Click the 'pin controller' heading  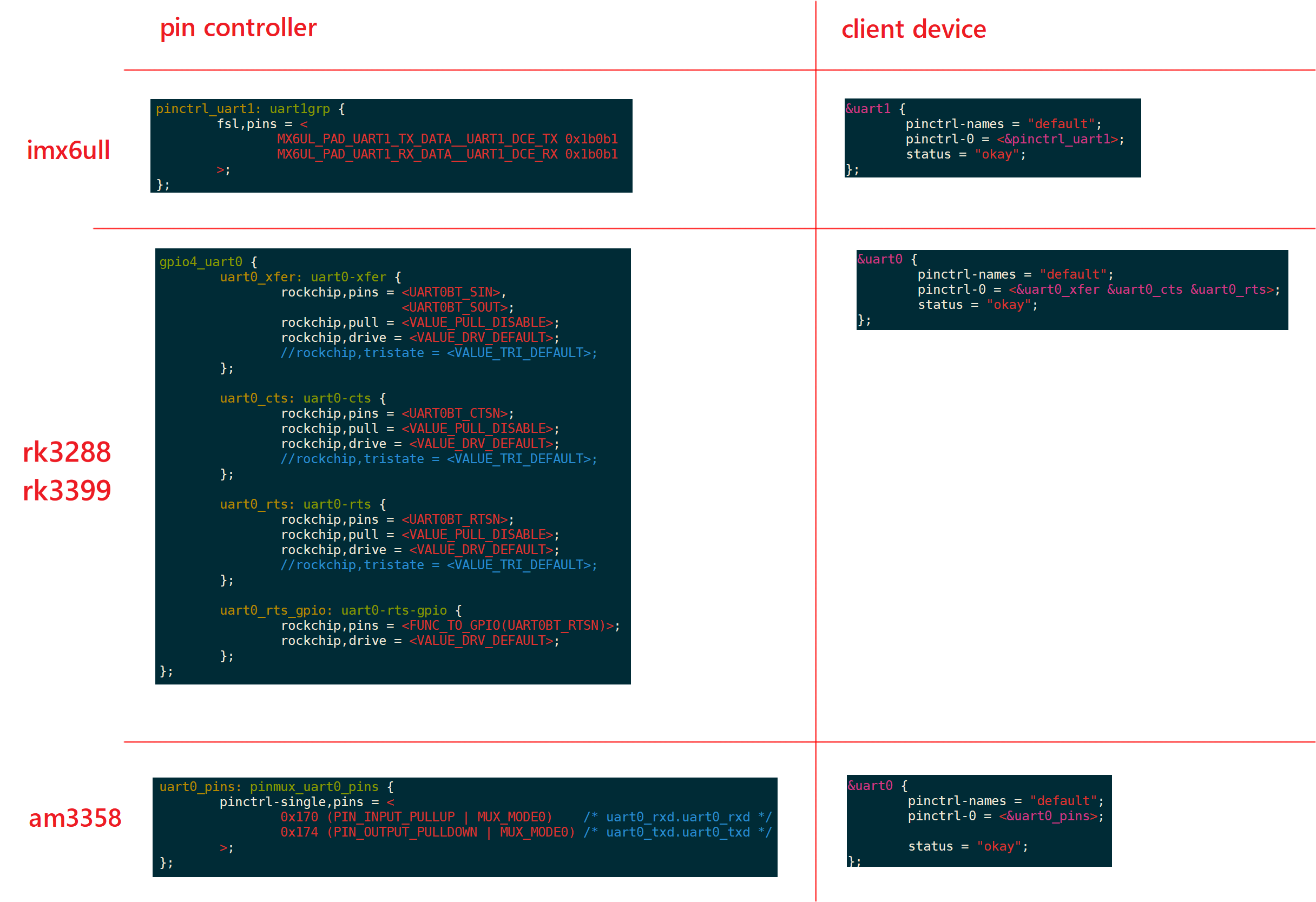click(238, 28)
